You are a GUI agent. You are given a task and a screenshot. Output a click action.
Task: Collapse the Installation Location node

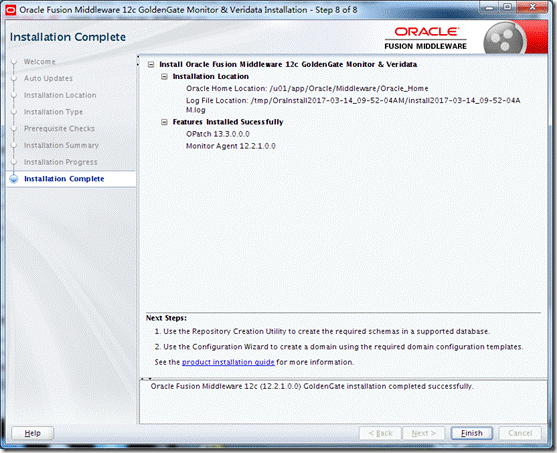pyautogui.click(x=164, y=77)
